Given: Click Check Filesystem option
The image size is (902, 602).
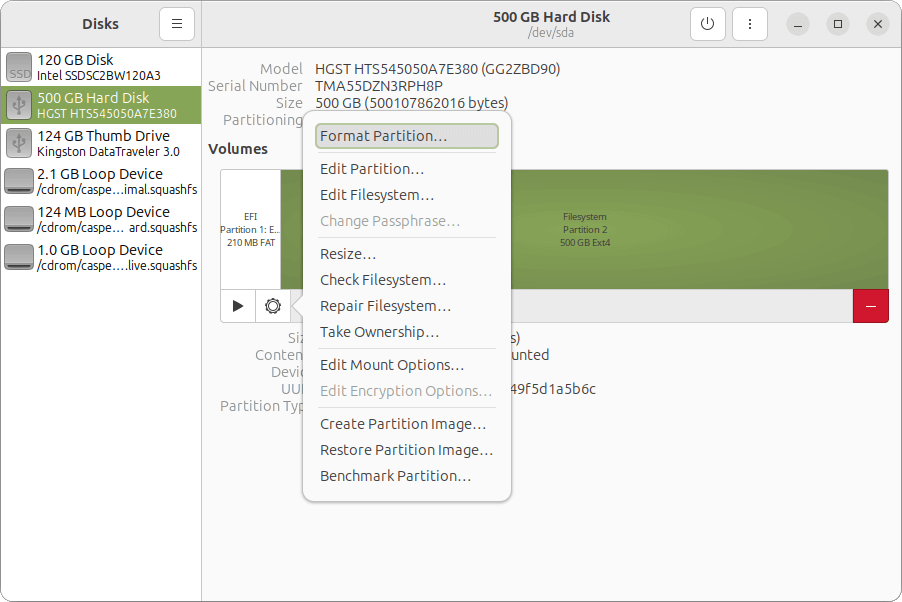Looking at the screenshot, I should [383, 280].
